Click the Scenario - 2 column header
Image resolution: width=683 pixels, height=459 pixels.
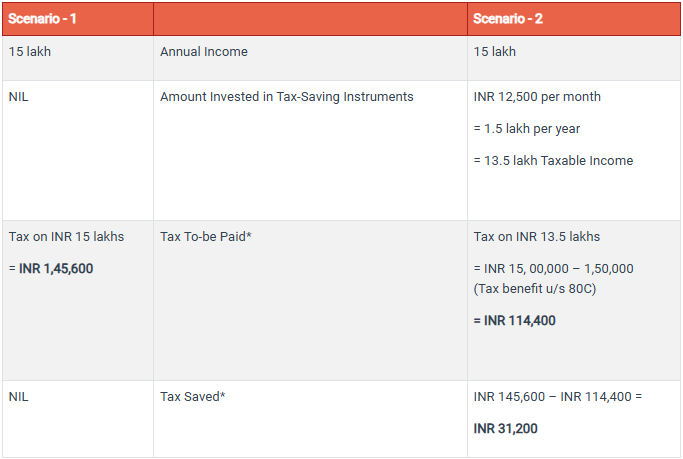pyautogui.click(x=510, y=19)
